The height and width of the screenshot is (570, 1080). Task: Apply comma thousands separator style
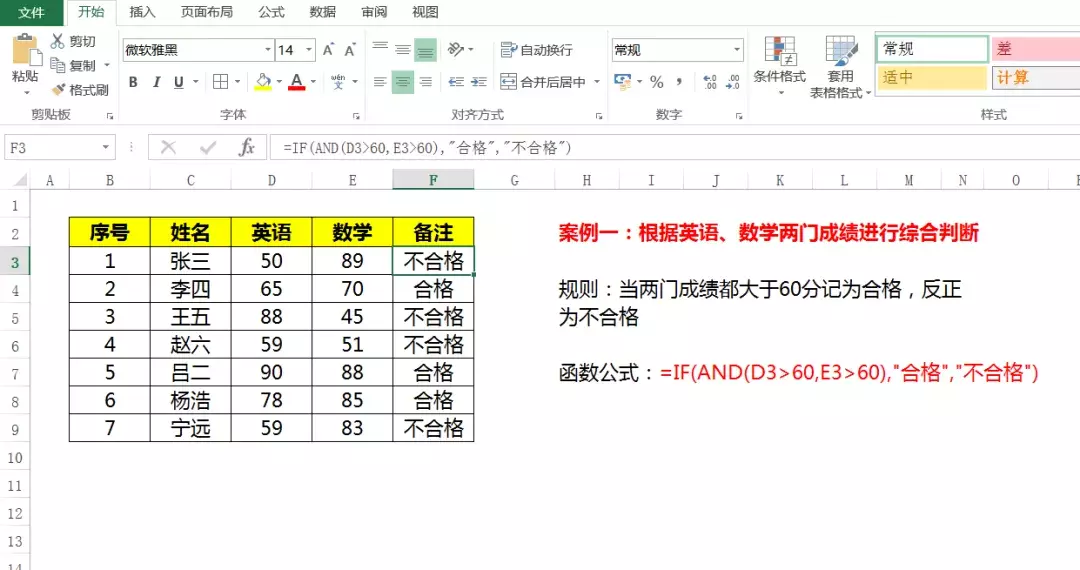(679, 82)
